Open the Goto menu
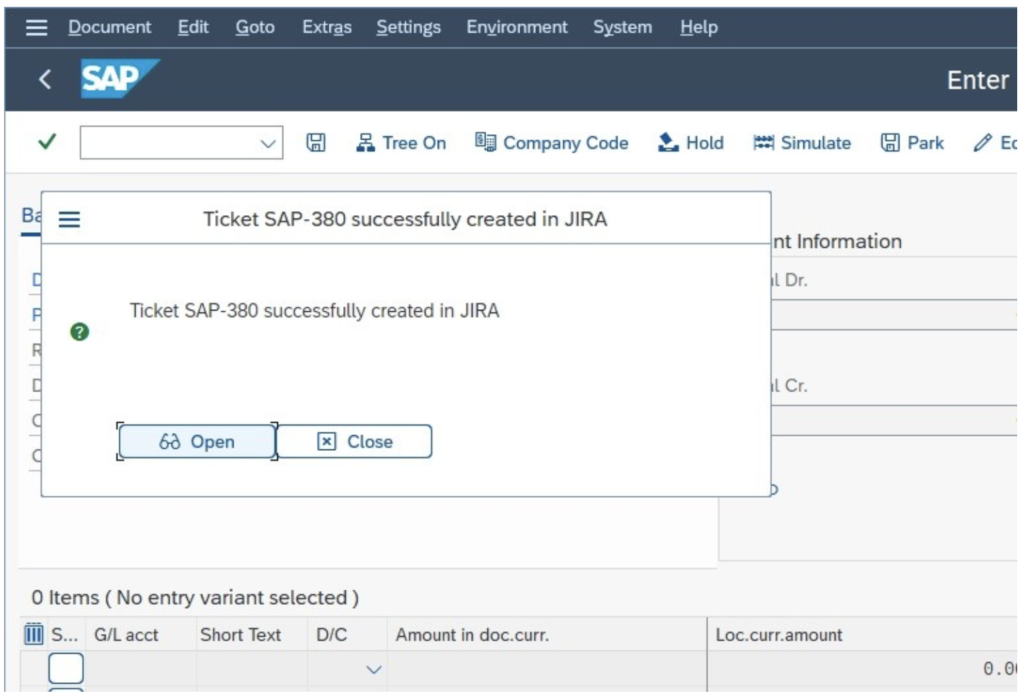 point(255,27)
